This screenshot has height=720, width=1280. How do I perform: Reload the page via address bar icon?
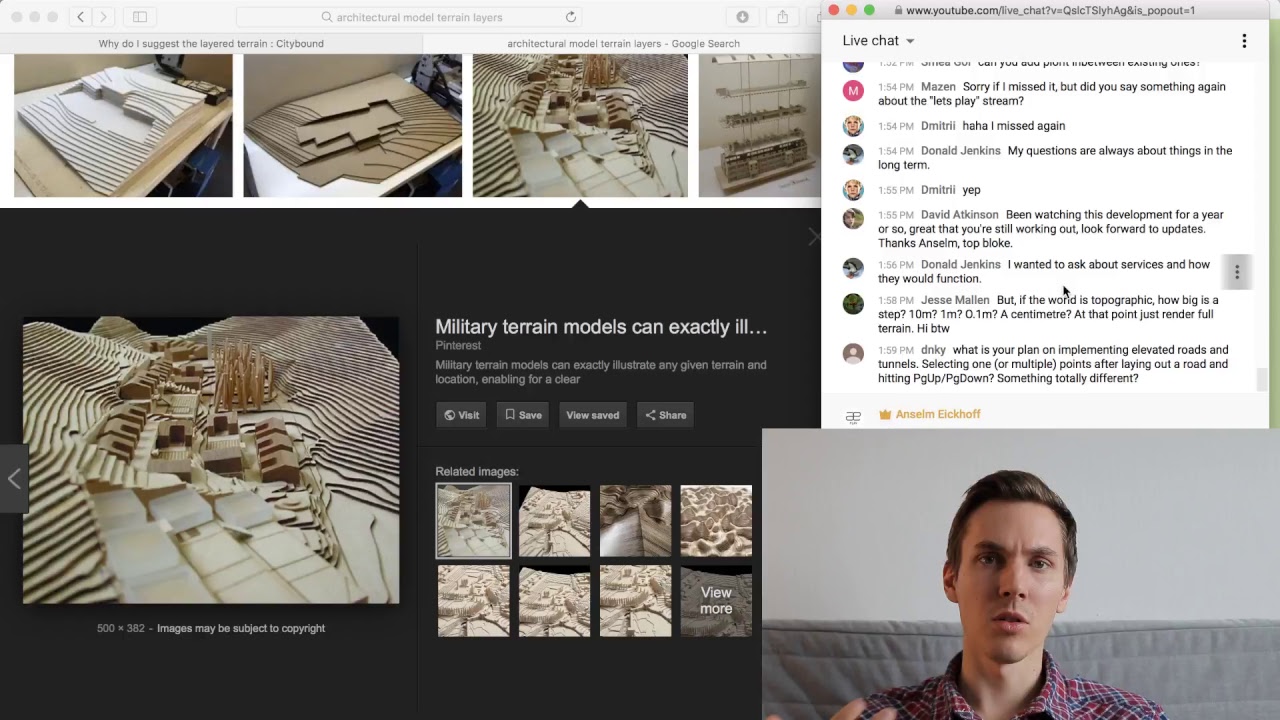tap(571, 17)
